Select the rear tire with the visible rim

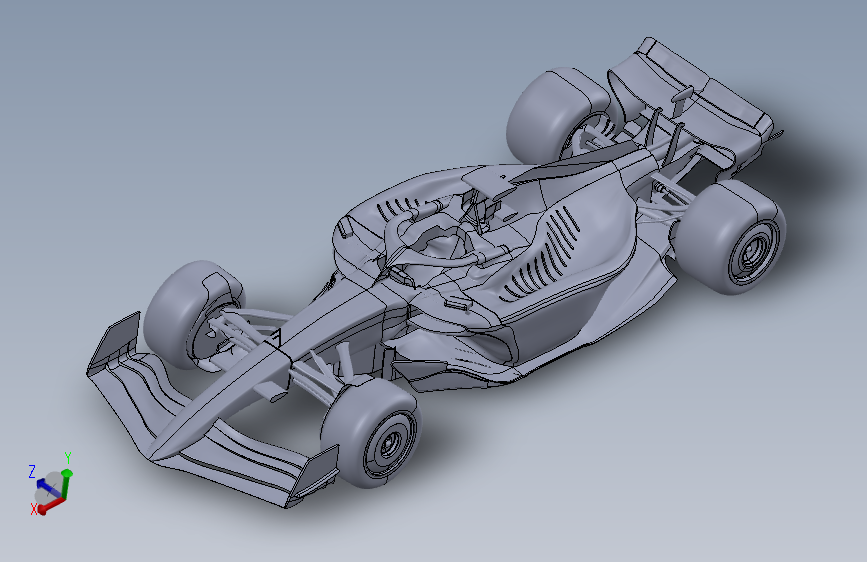point(730,238)
